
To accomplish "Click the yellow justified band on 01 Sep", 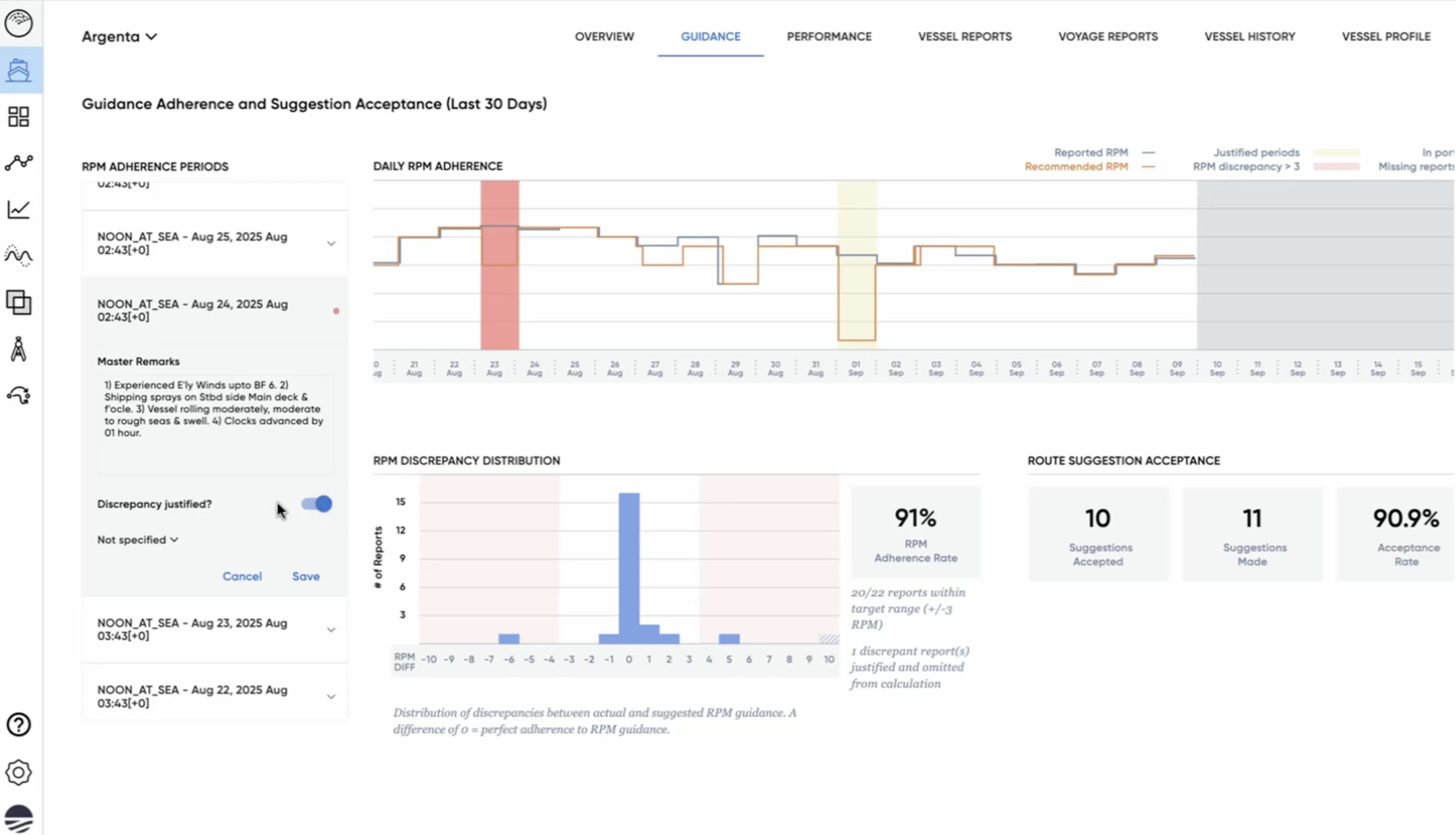I will coord(857,265).
